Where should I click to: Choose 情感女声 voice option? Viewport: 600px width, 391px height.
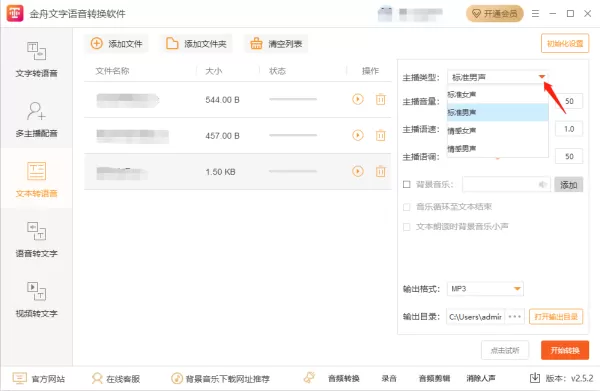click(497, 130)
